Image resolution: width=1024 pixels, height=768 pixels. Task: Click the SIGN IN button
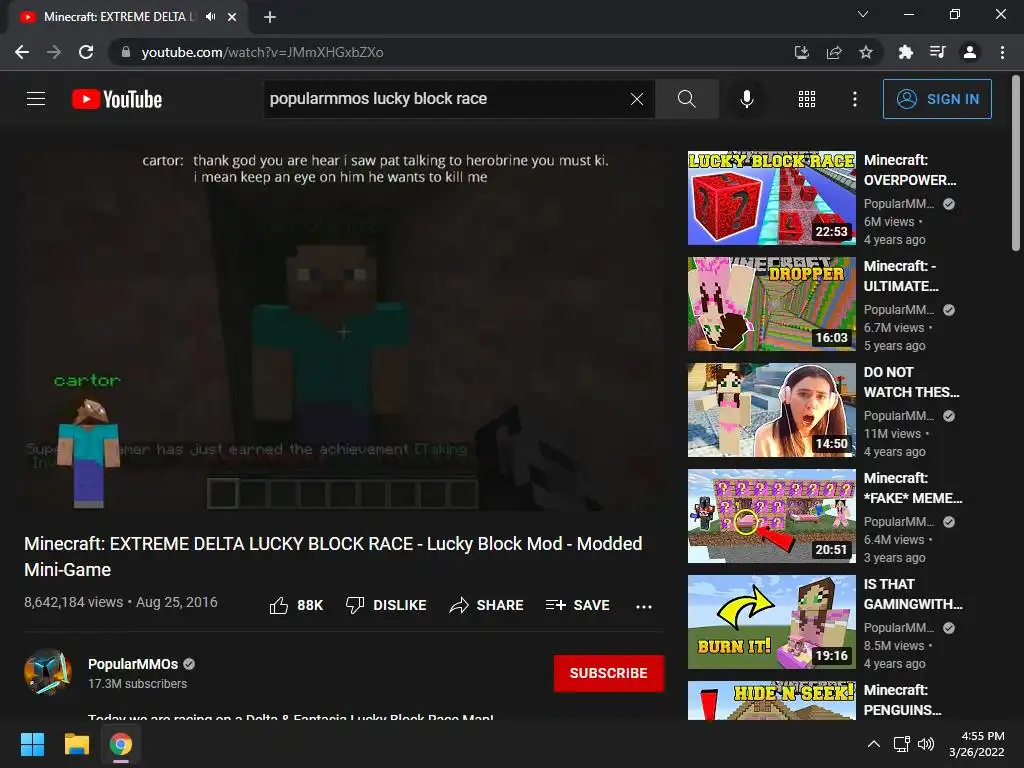pyautogui.click(x=937, y=99)
